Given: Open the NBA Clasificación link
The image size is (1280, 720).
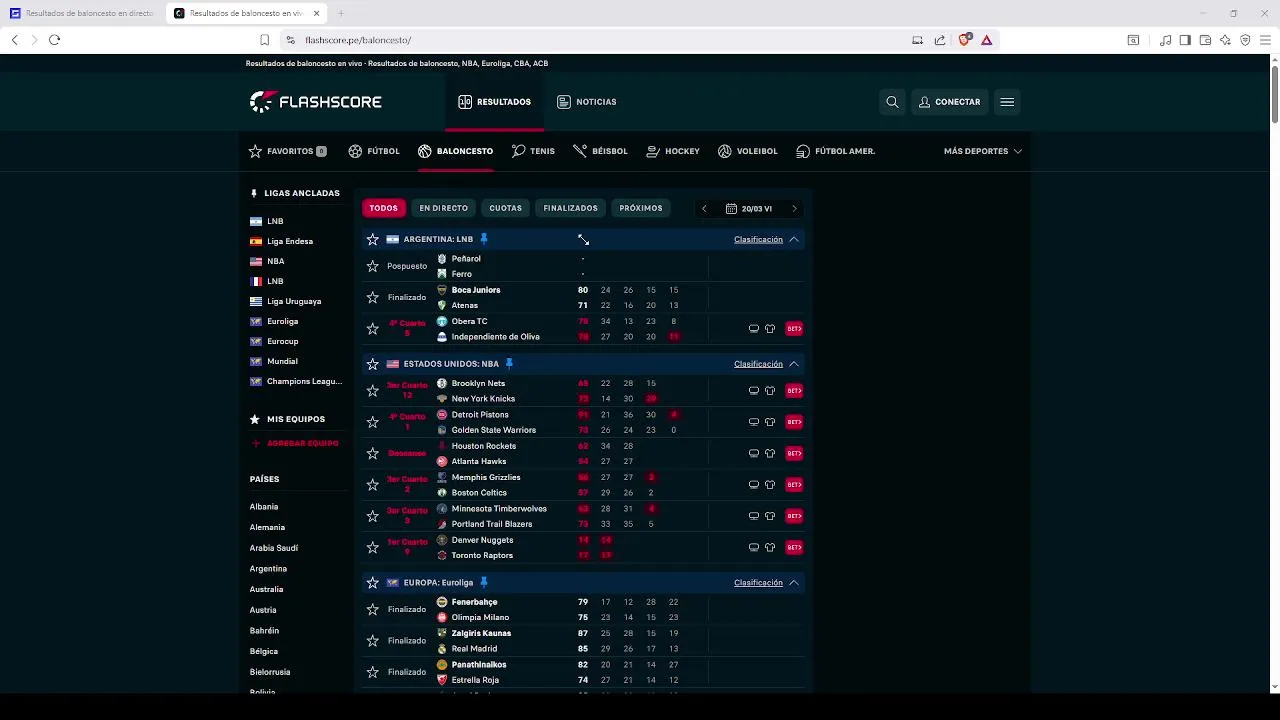Looking at the screenshot, I should (758, 364).
